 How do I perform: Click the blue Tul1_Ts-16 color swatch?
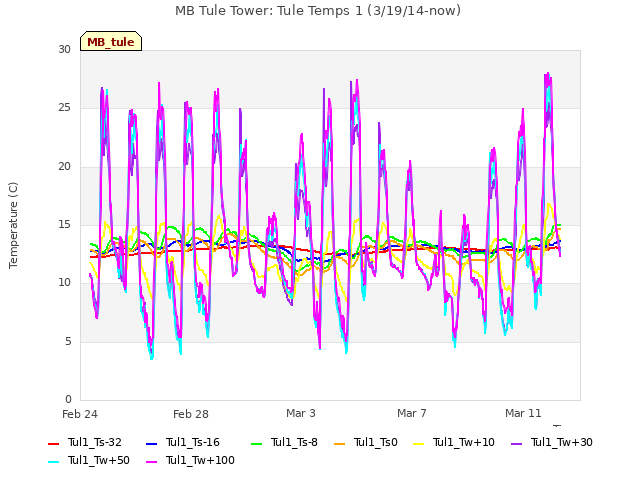tap(151, 443)
